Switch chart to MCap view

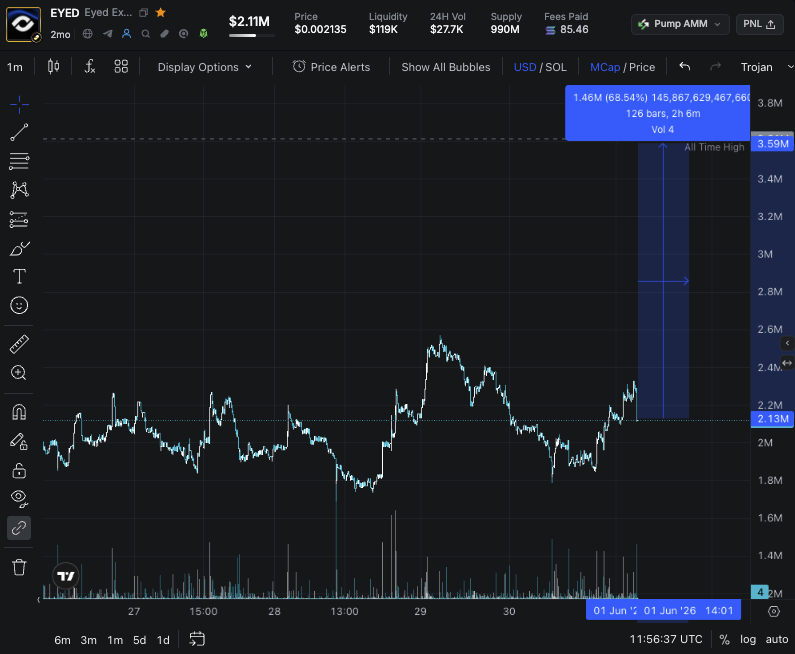pyautogui.click(x=605, y=67)
